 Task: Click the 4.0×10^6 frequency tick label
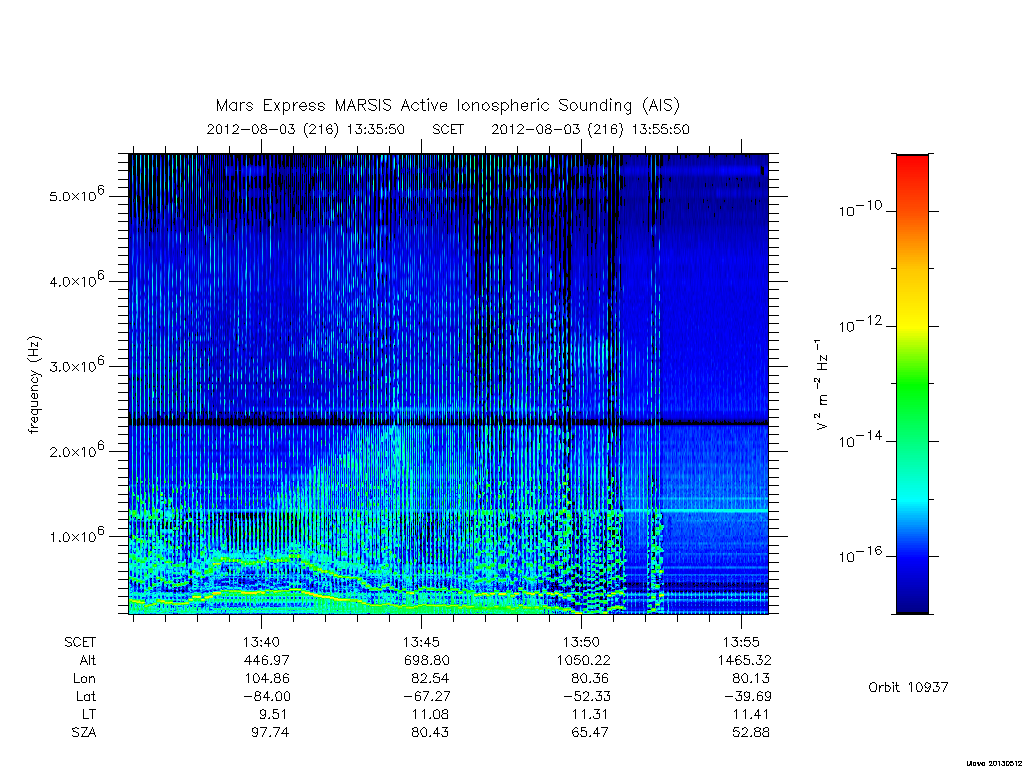point(76,279)
